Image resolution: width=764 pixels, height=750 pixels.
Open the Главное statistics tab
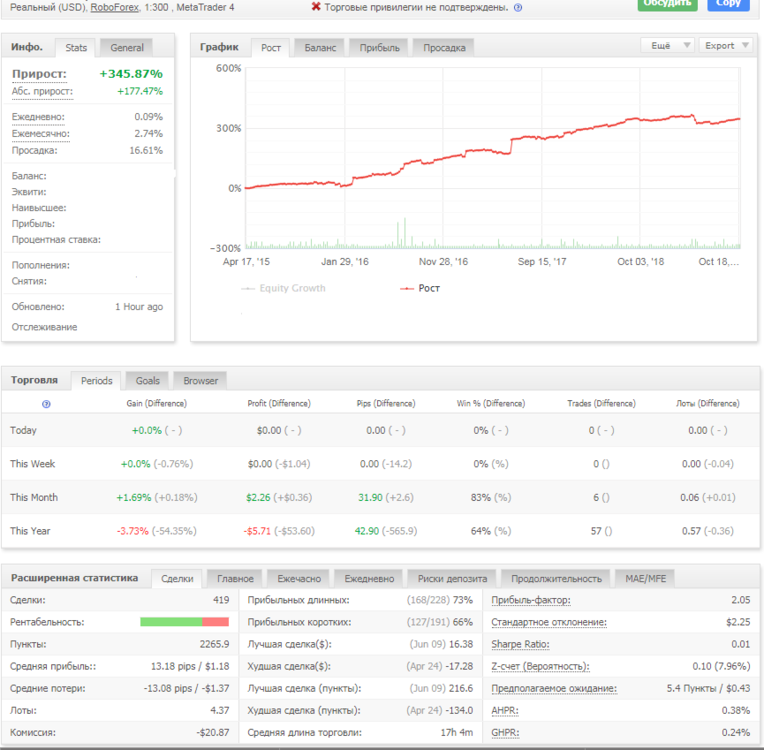235,578
